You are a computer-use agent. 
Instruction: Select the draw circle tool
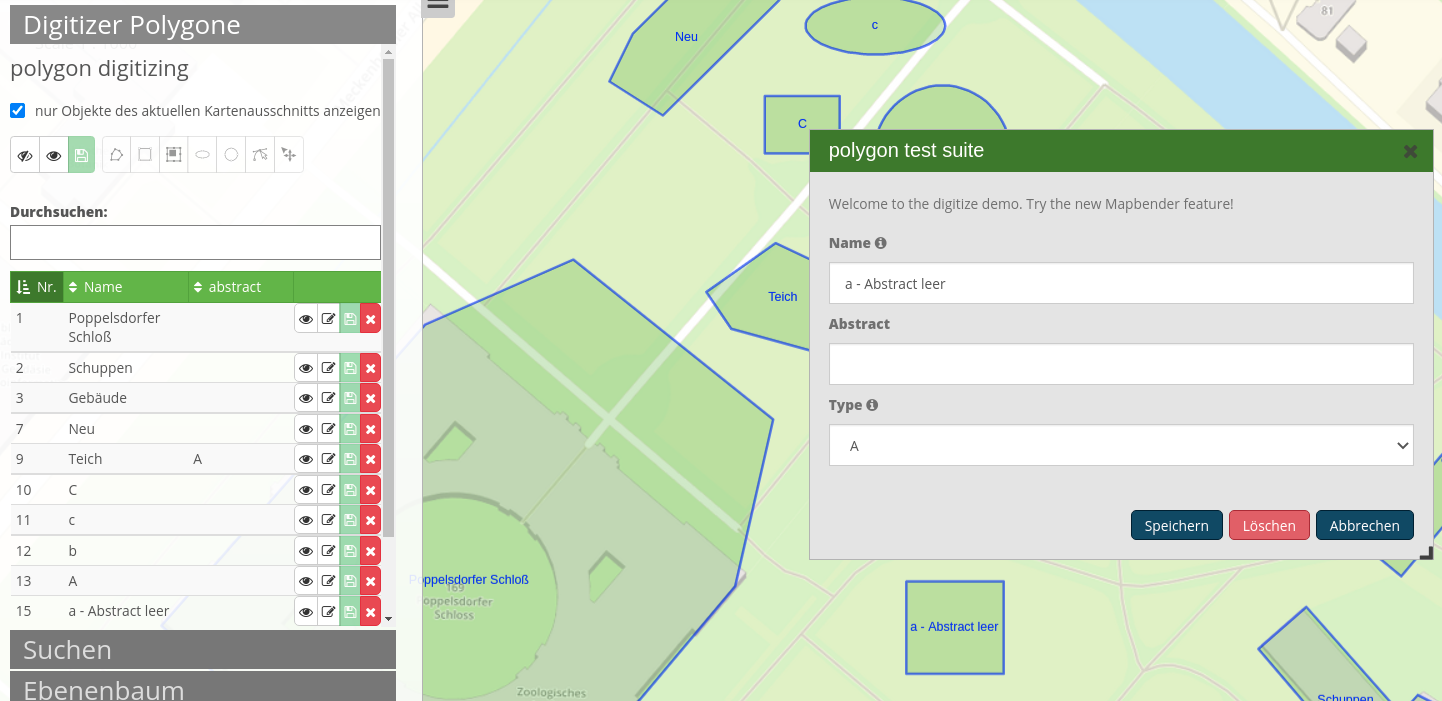click(x=231, y=155)
